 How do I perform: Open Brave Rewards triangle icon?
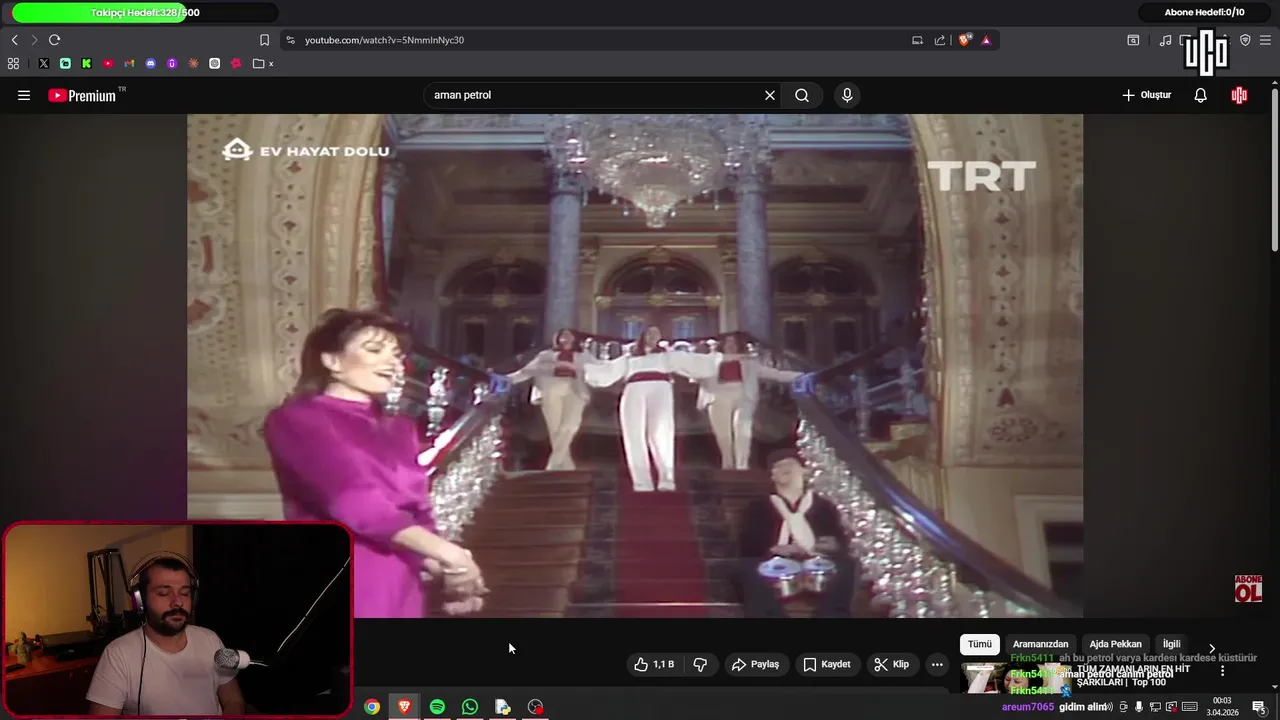(986, 40)
